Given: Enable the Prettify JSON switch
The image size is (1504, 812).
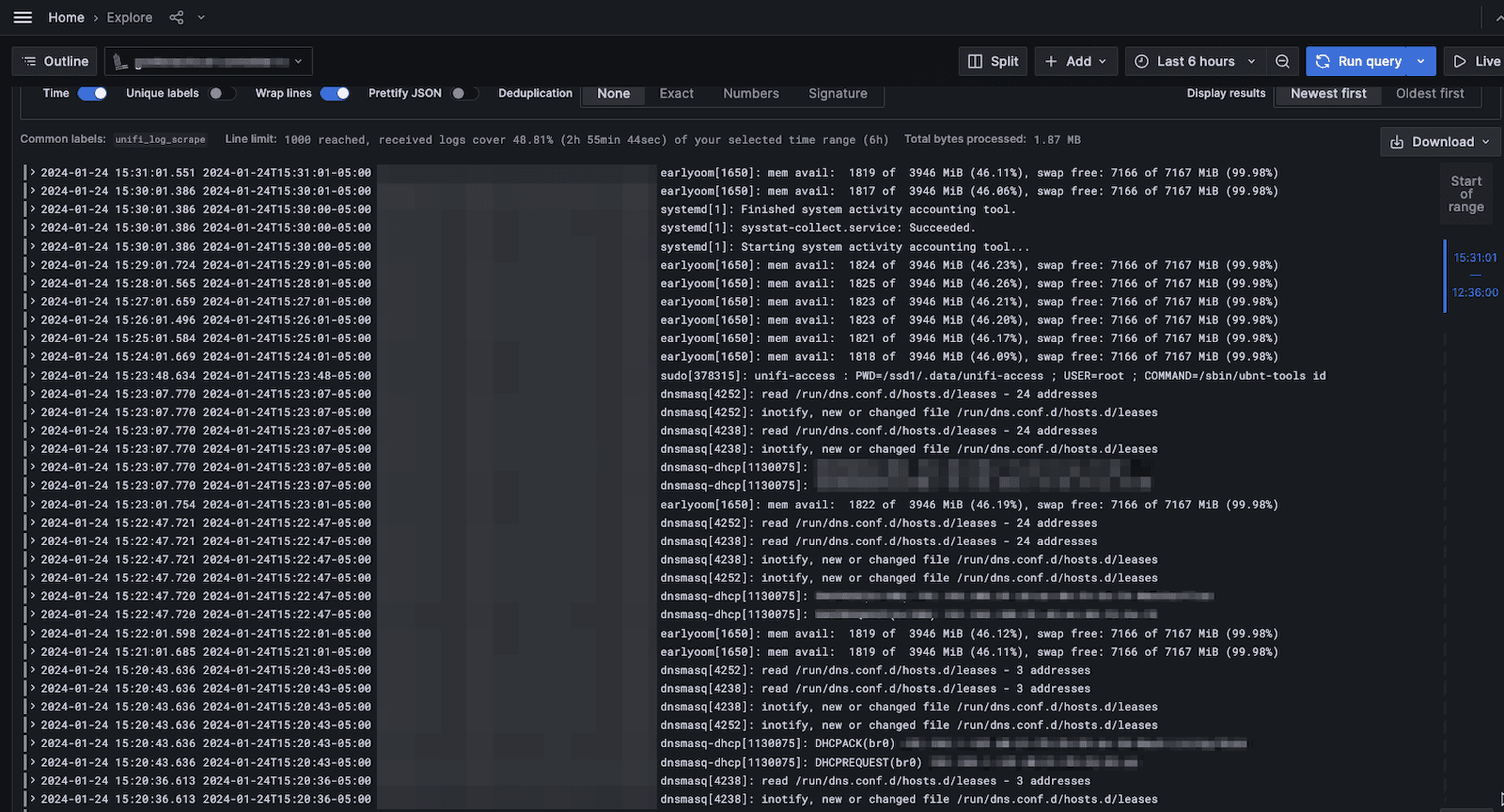Looking at the screenshot, I should pos(464,93).
